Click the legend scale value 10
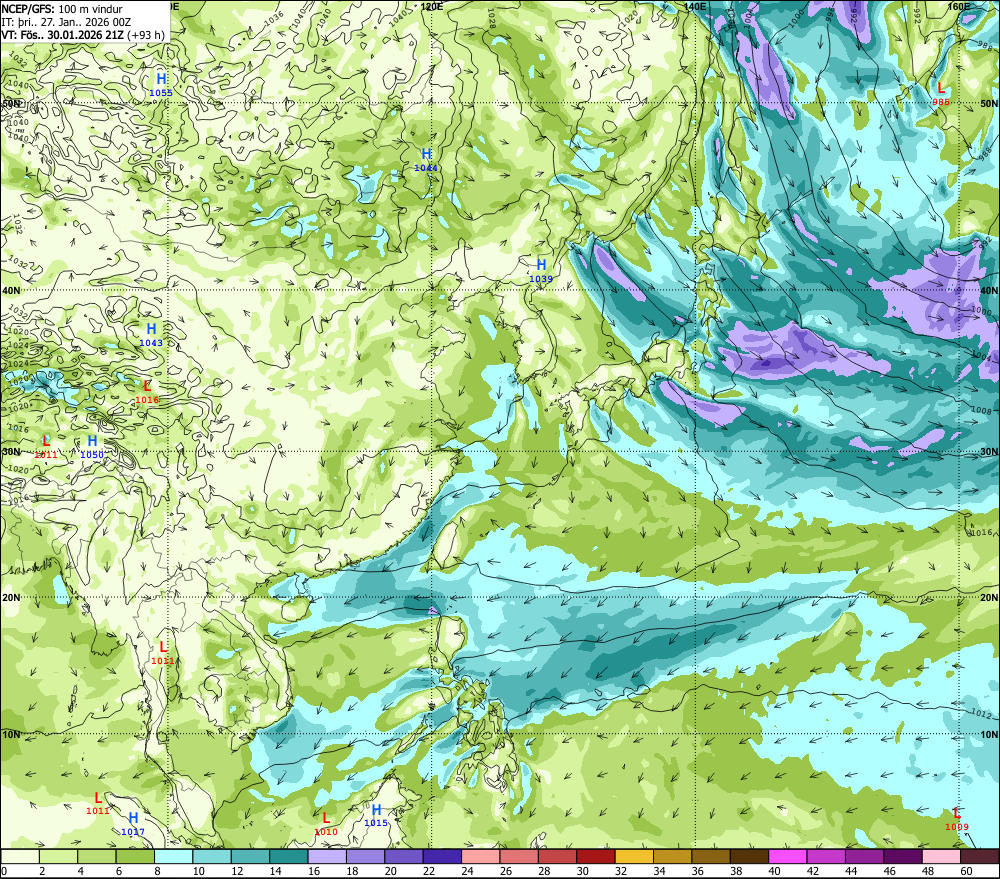 pyautogui.click(x=199, y=871)
